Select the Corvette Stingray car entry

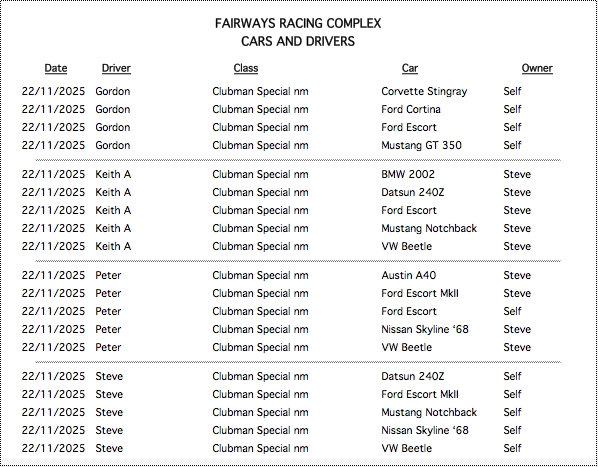tap(424, 91)
